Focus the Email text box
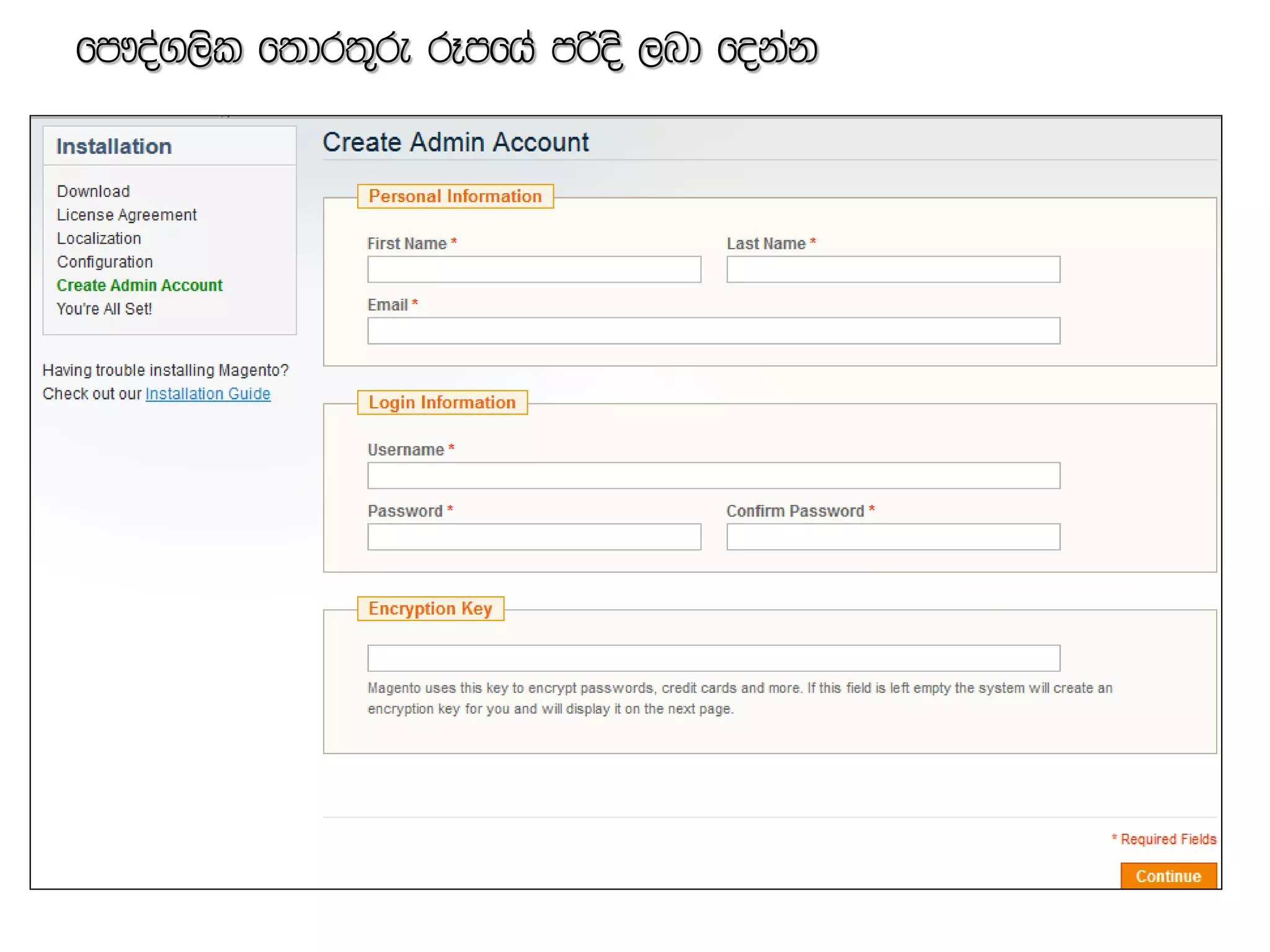 713,331
